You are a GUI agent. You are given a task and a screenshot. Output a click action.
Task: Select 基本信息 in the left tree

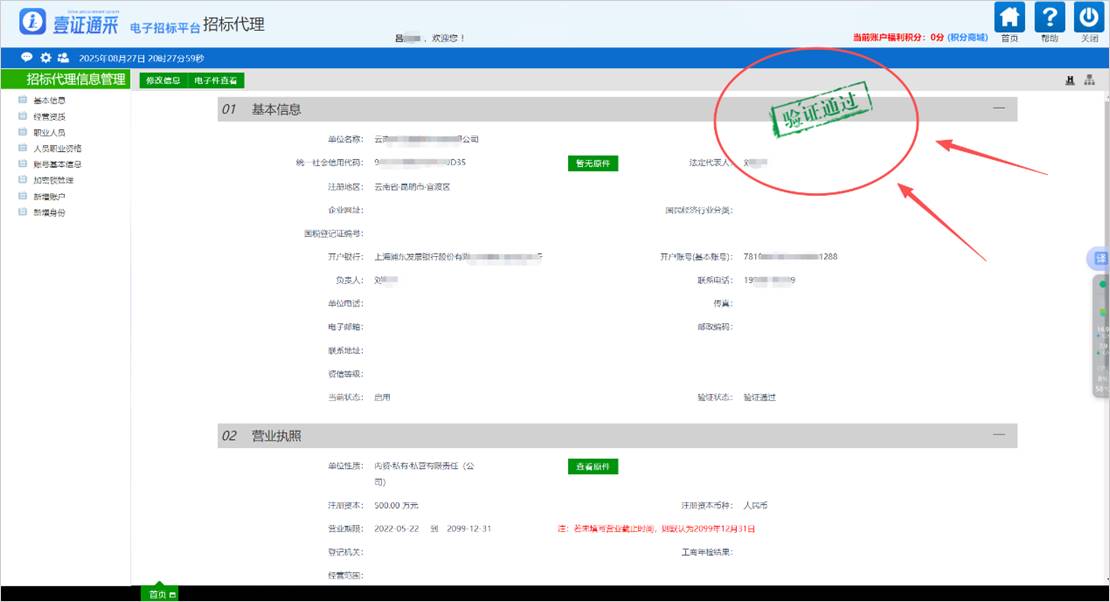(49, 100)
